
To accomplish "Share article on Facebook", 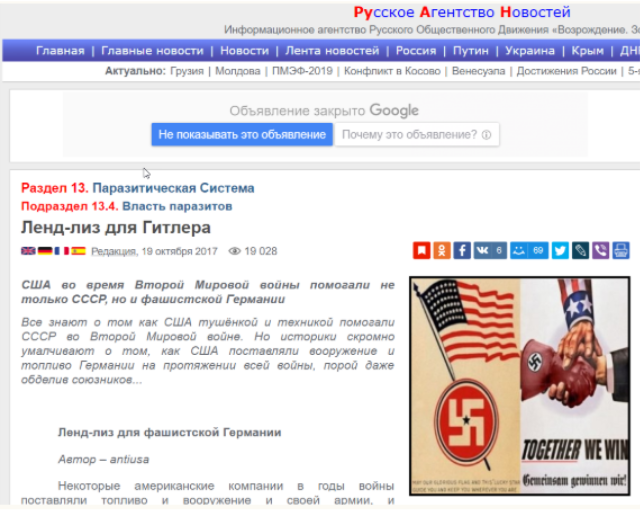I will 462,251.
